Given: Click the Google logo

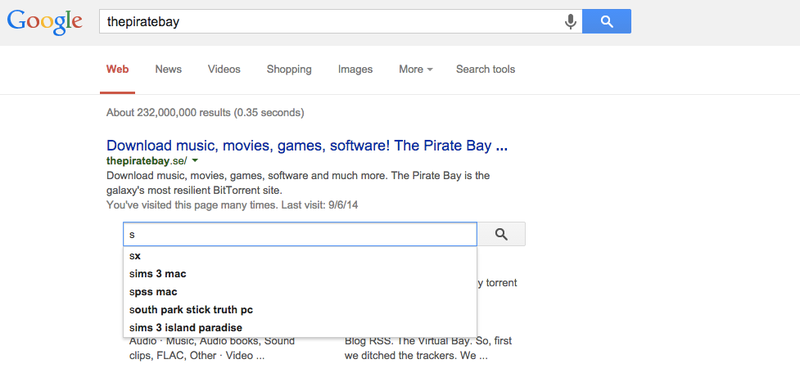Looking at the screenshot, I should 44,21.
